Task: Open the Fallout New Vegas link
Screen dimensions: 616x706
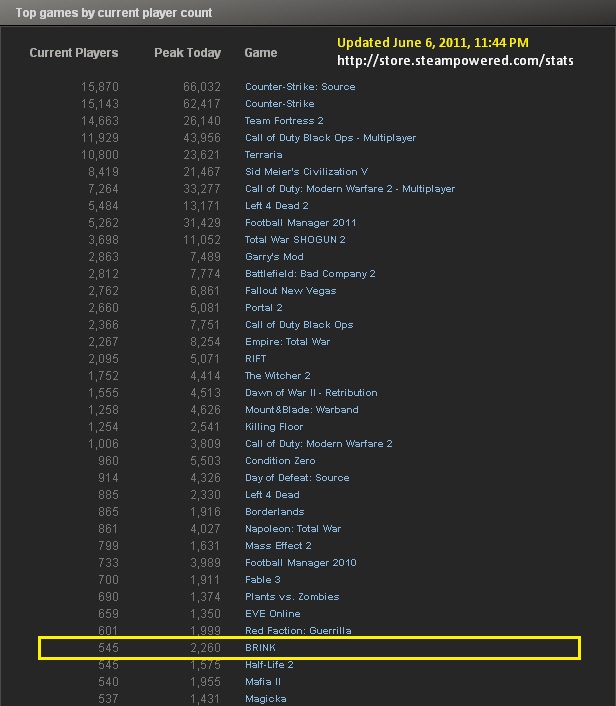Action: 290,291
